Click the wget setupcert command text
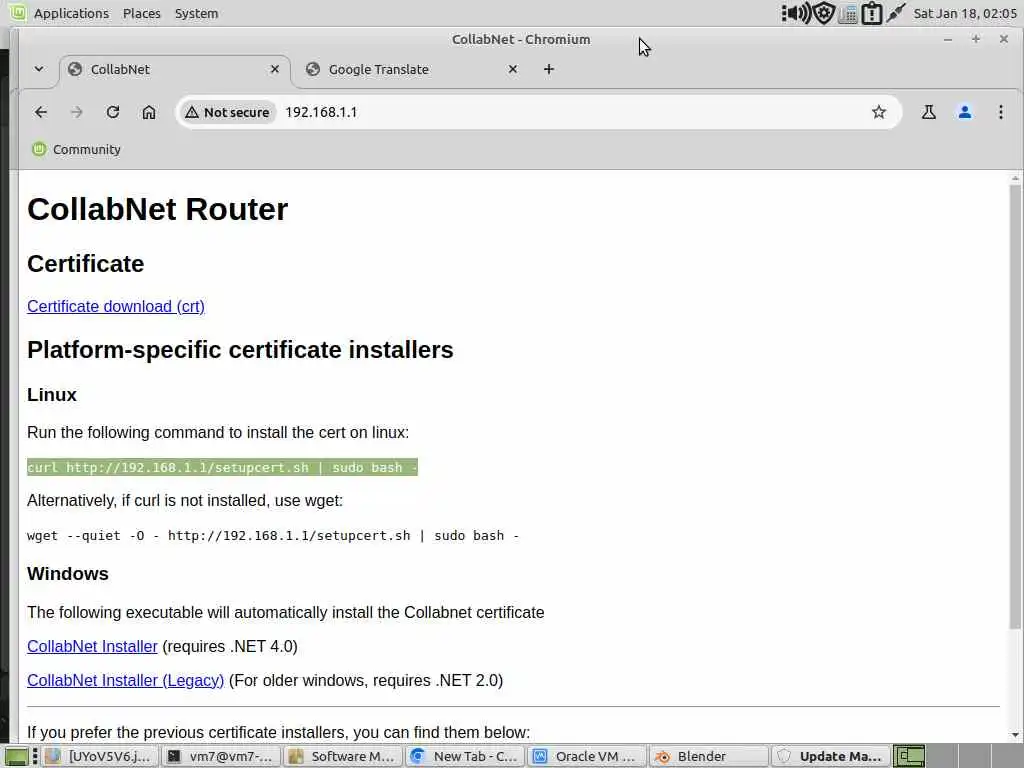 273,536
